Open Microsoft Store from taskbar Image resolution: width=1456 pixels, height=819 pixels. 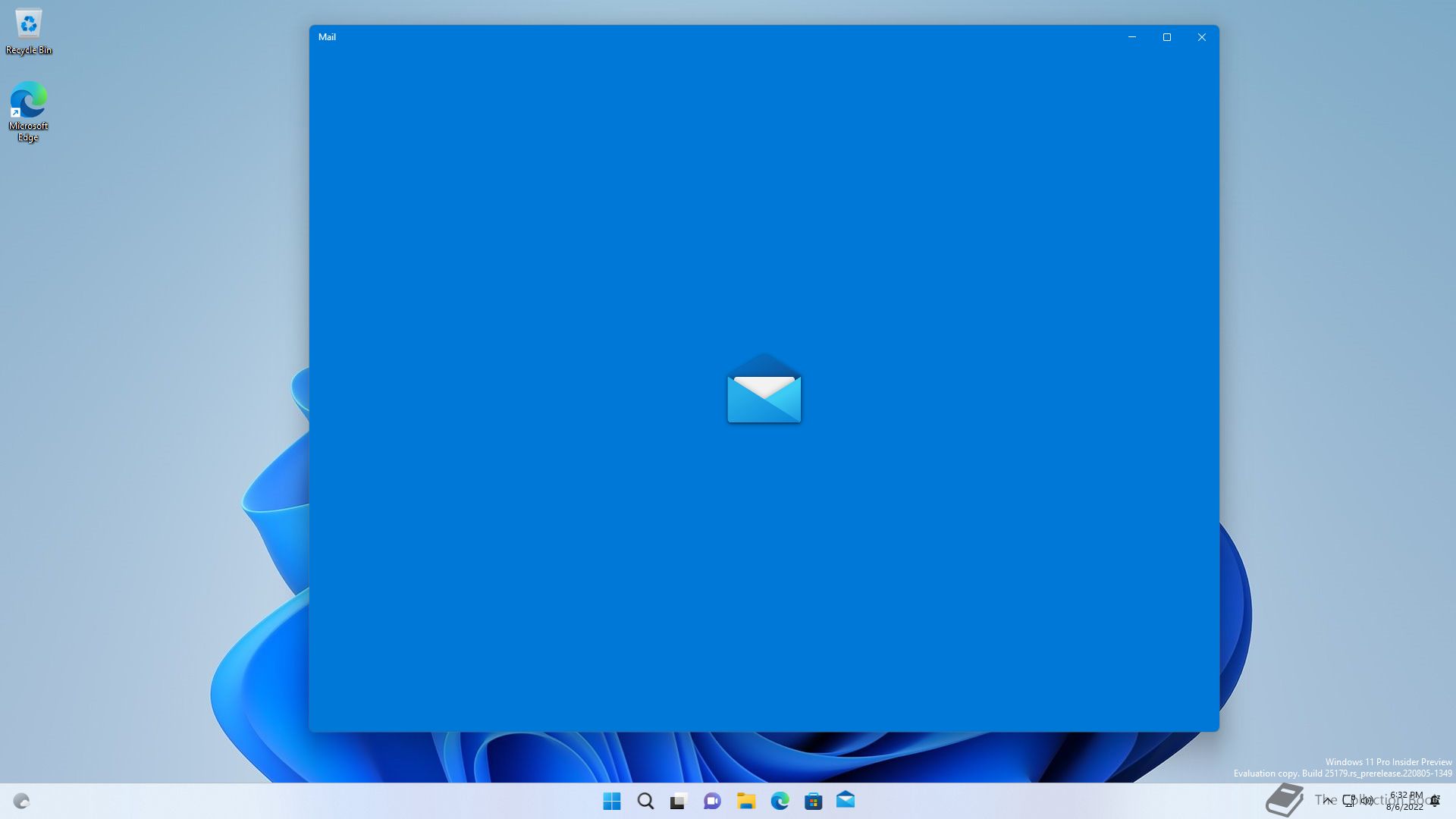[813, 801]
